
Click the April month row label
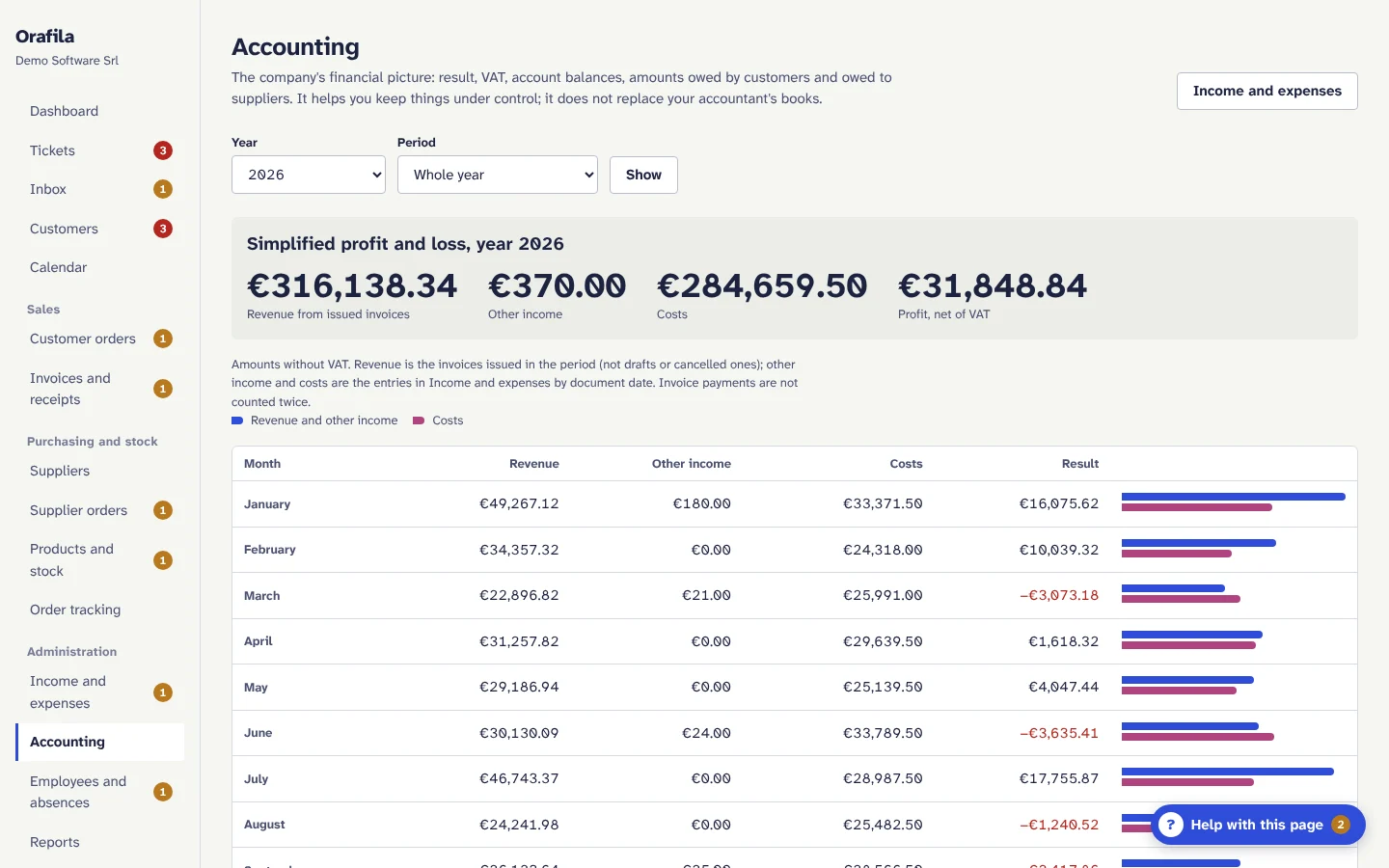pos(259,641)
